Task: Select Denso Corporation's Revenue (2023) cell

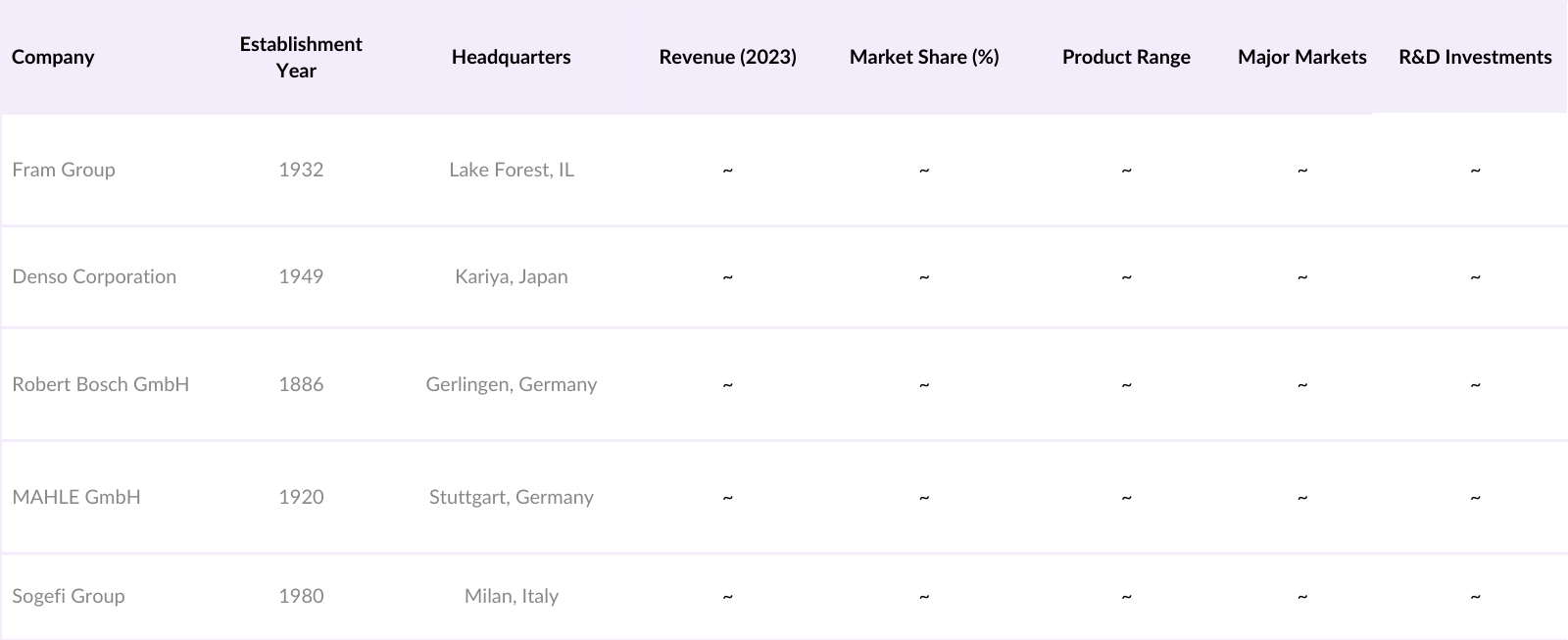Action: [727, 277]
